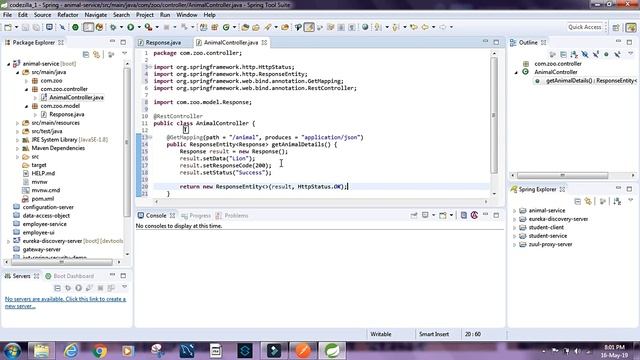640x360 pixels.
Task: Toggle Hide Local Types in Outline toolbar
Action: click(x=617, y=54)
